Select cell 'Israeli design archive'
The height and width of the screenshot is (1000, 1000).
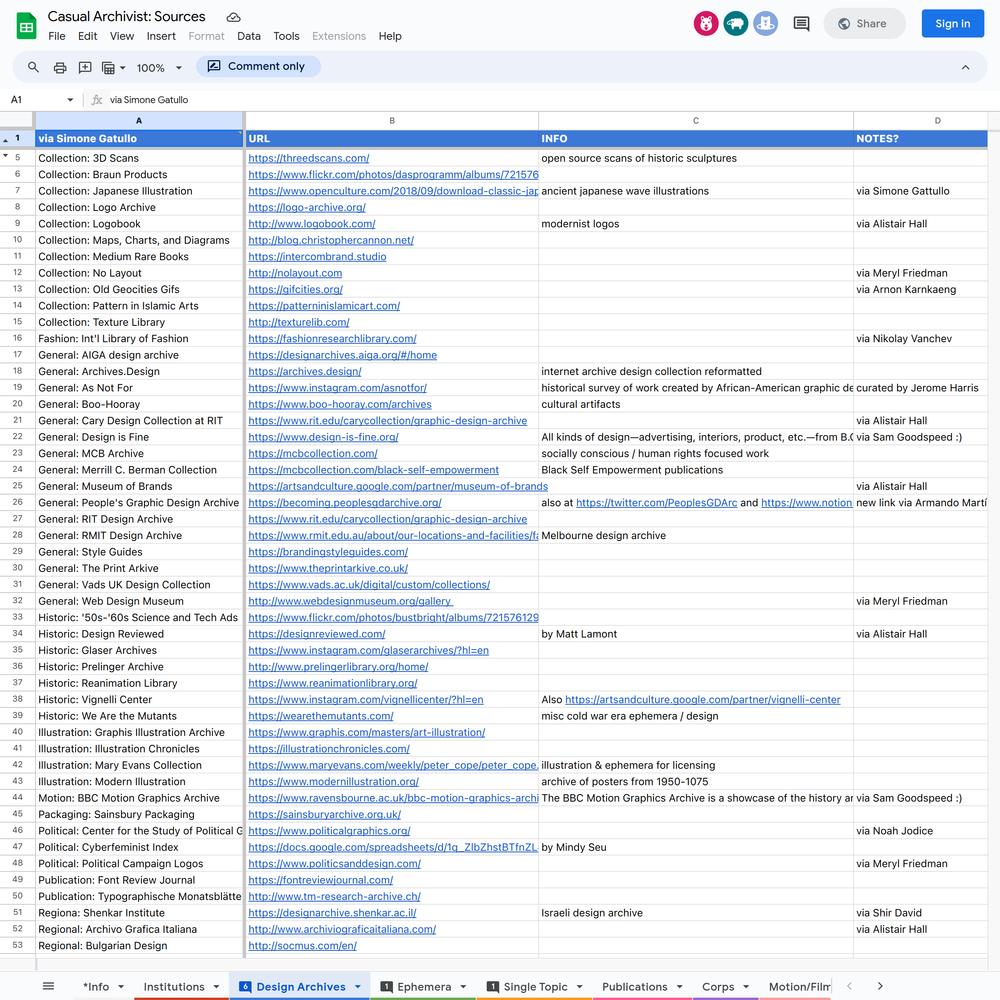(x=695, y=913)
